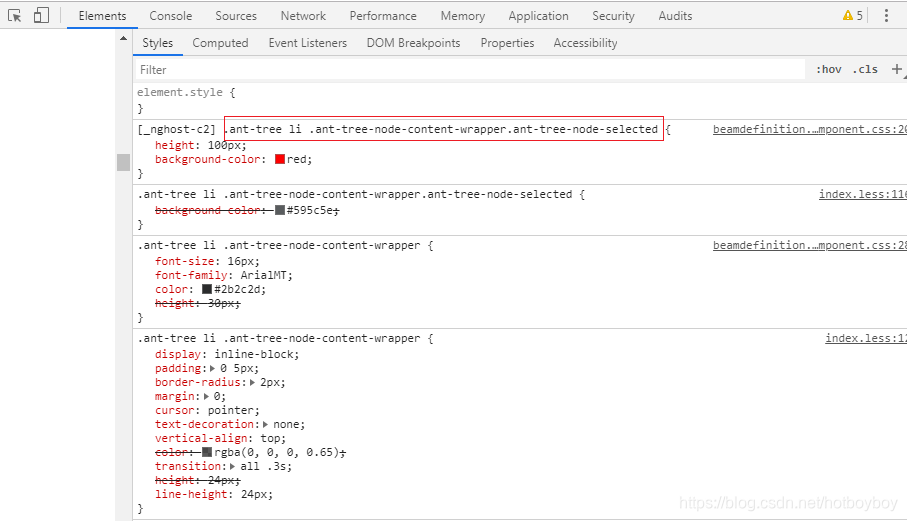The image size is (907, 521).
Task: Click the vertical-align top value
Action: [x=270, y=438]
